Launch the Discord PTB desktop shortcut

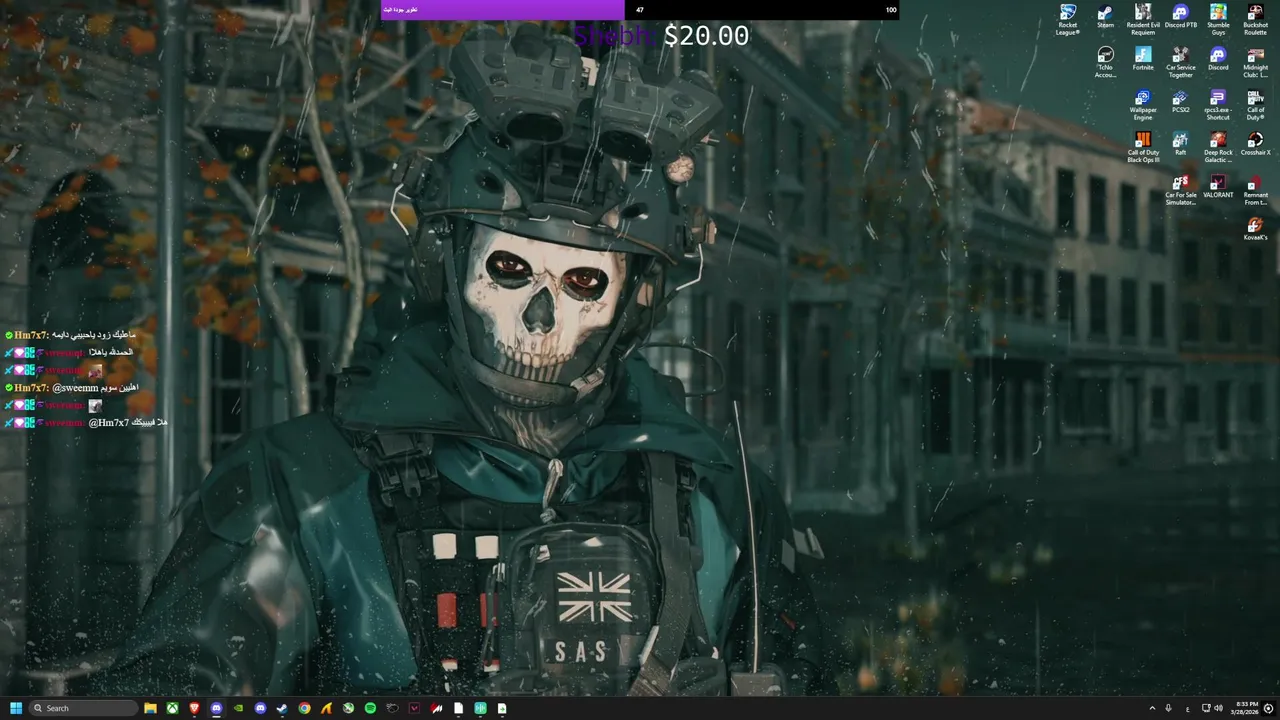pyautogui.click(x=1181, y=17)
